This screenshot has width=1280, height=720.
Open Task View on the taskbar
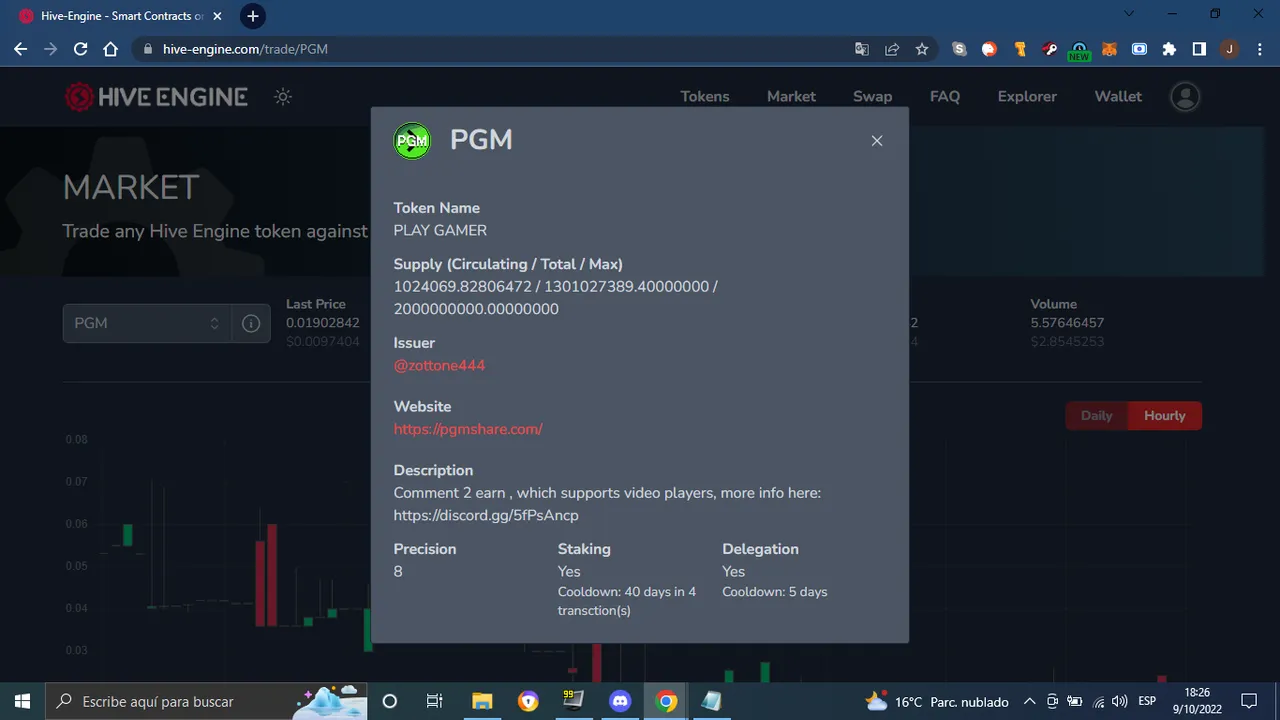(x=434, y=701)
